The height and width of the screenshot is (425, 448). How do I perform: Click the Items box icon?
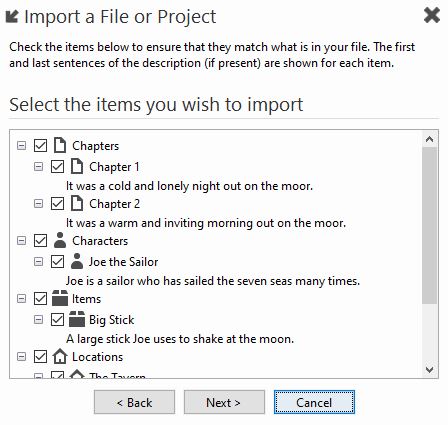[x=60, y=298]
